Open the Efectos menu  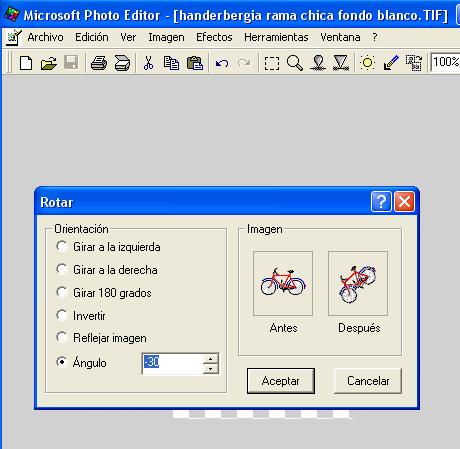pyautogui.click(x=214, y=37)
